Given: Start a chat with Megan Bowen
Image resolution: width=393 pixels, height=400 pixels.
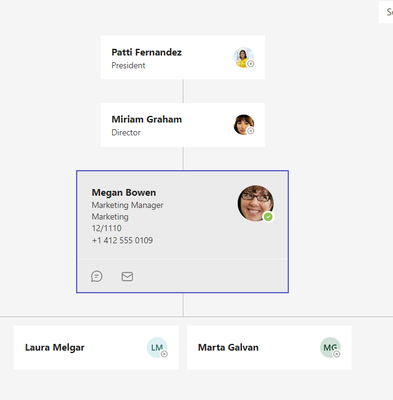Looking at the screenshot, I should 97,276.
